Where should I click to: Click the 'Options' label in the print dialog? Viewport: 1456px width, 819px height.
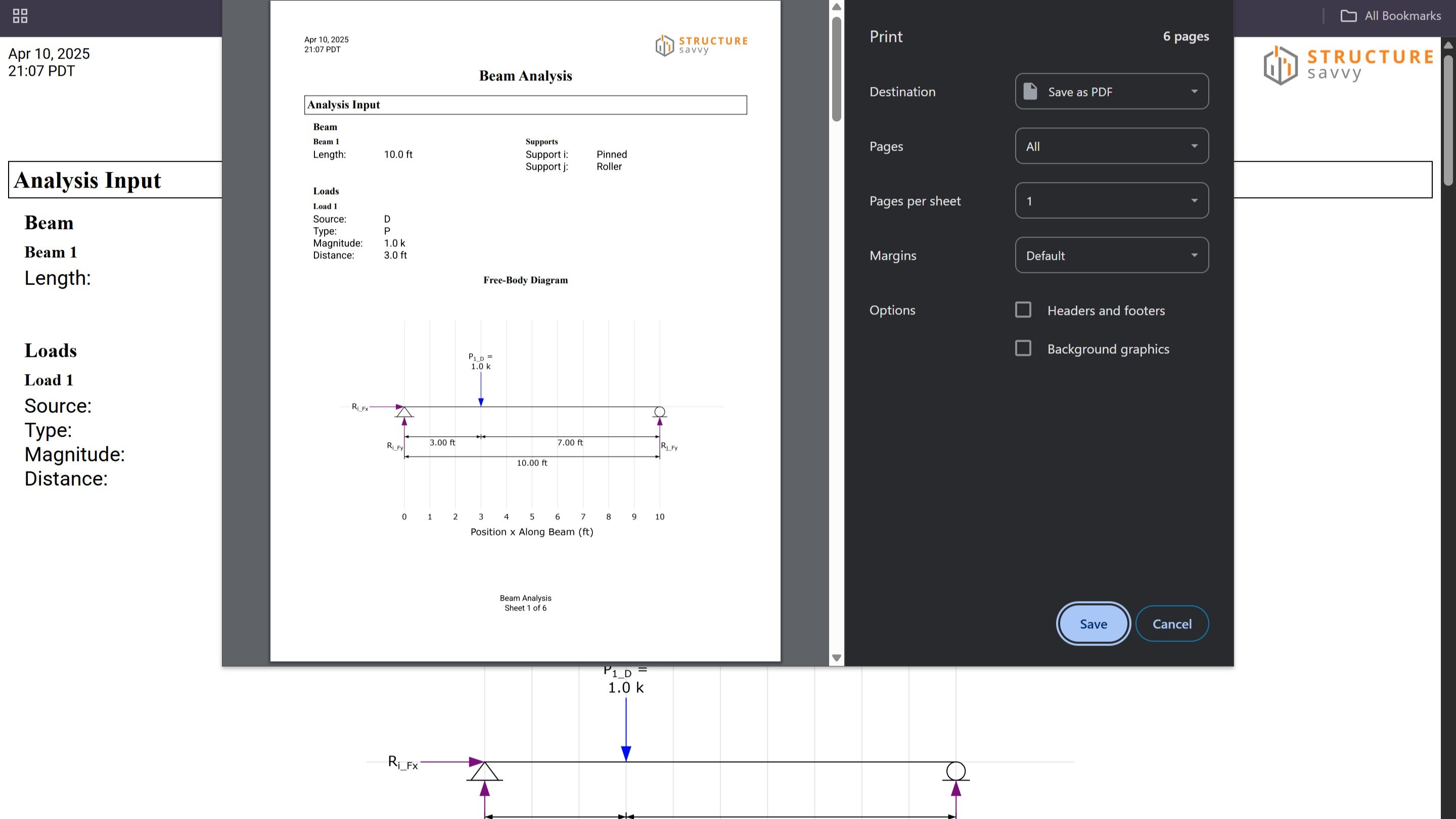click(892, 310)
